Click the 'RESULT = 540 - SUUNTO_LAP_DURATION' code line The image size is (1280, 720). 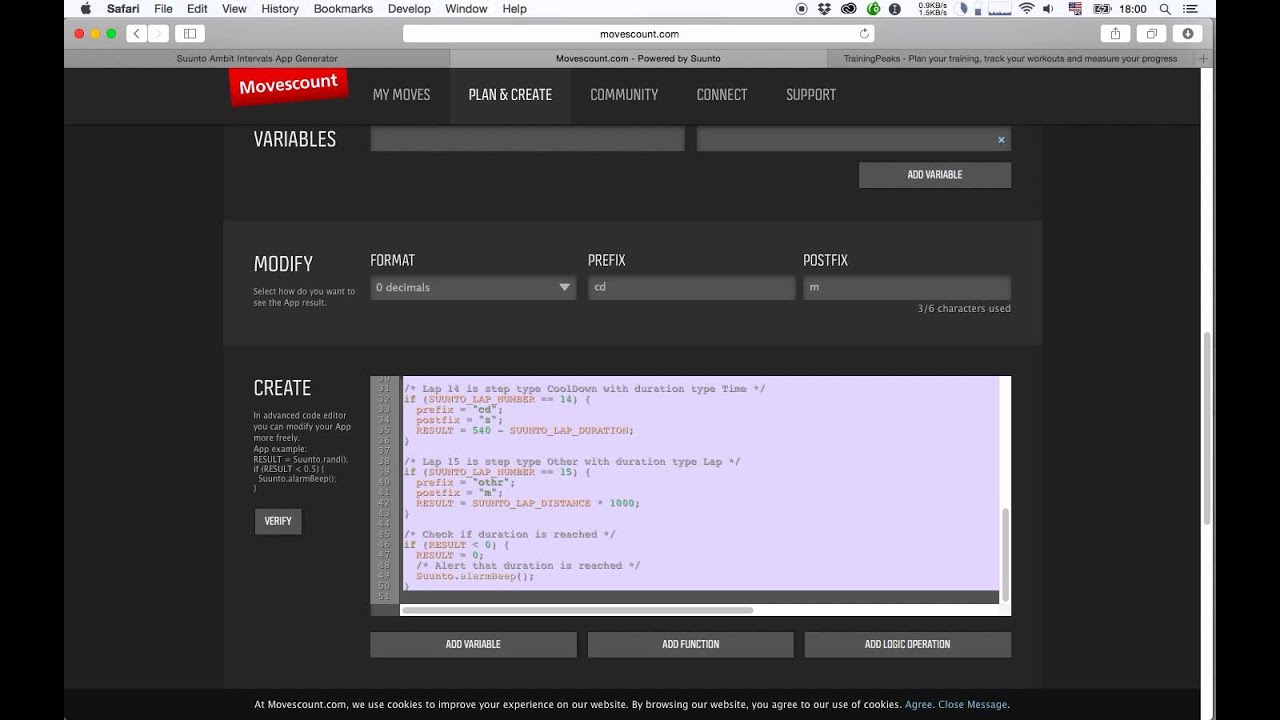pyautogui.click(x=525, y=430)
